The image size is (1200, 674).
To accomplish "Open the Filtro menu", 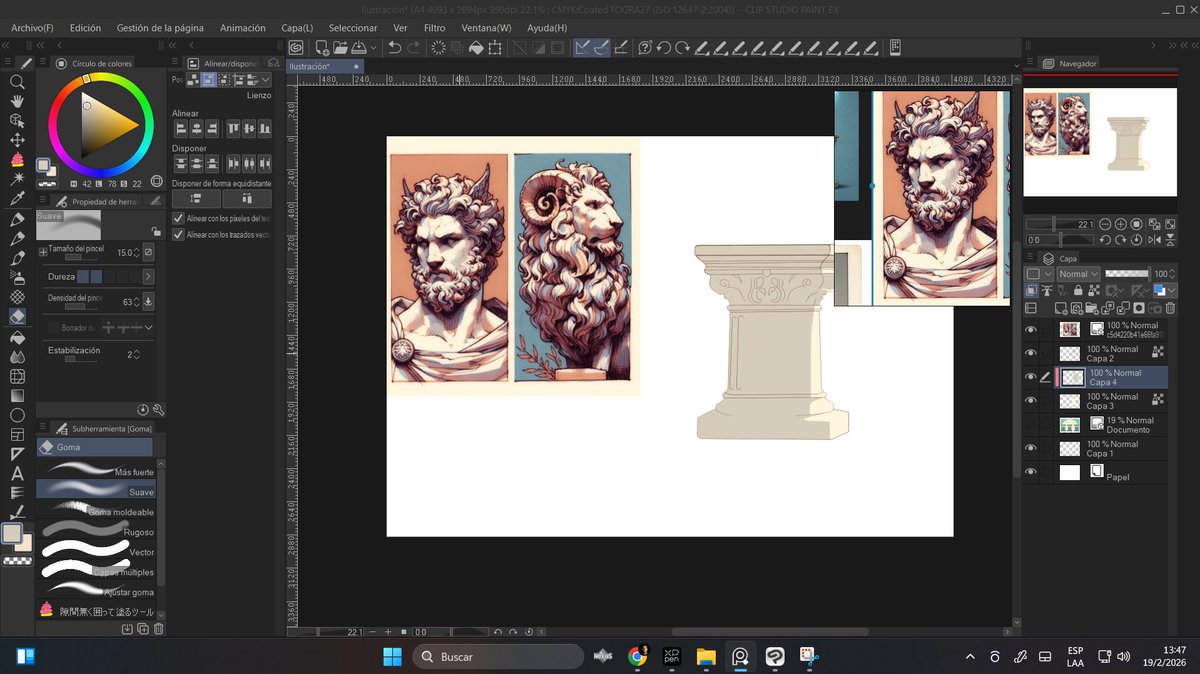I will [434, 28].
